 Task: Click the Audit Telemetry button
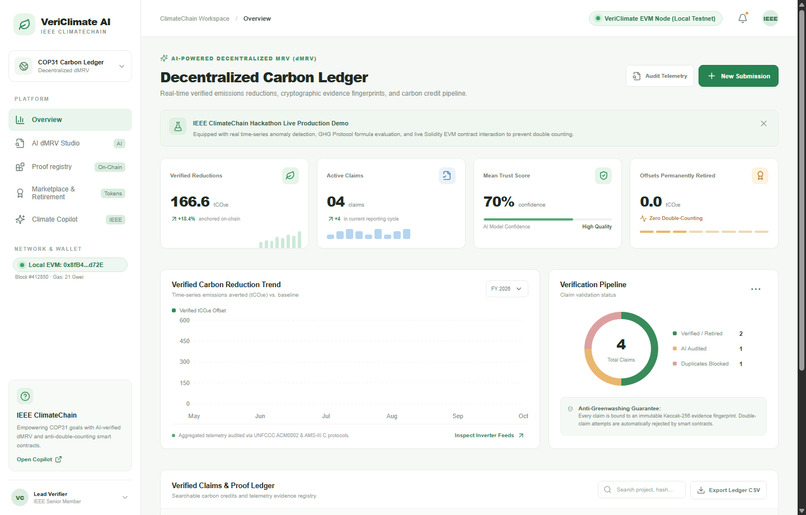[660, 76]
